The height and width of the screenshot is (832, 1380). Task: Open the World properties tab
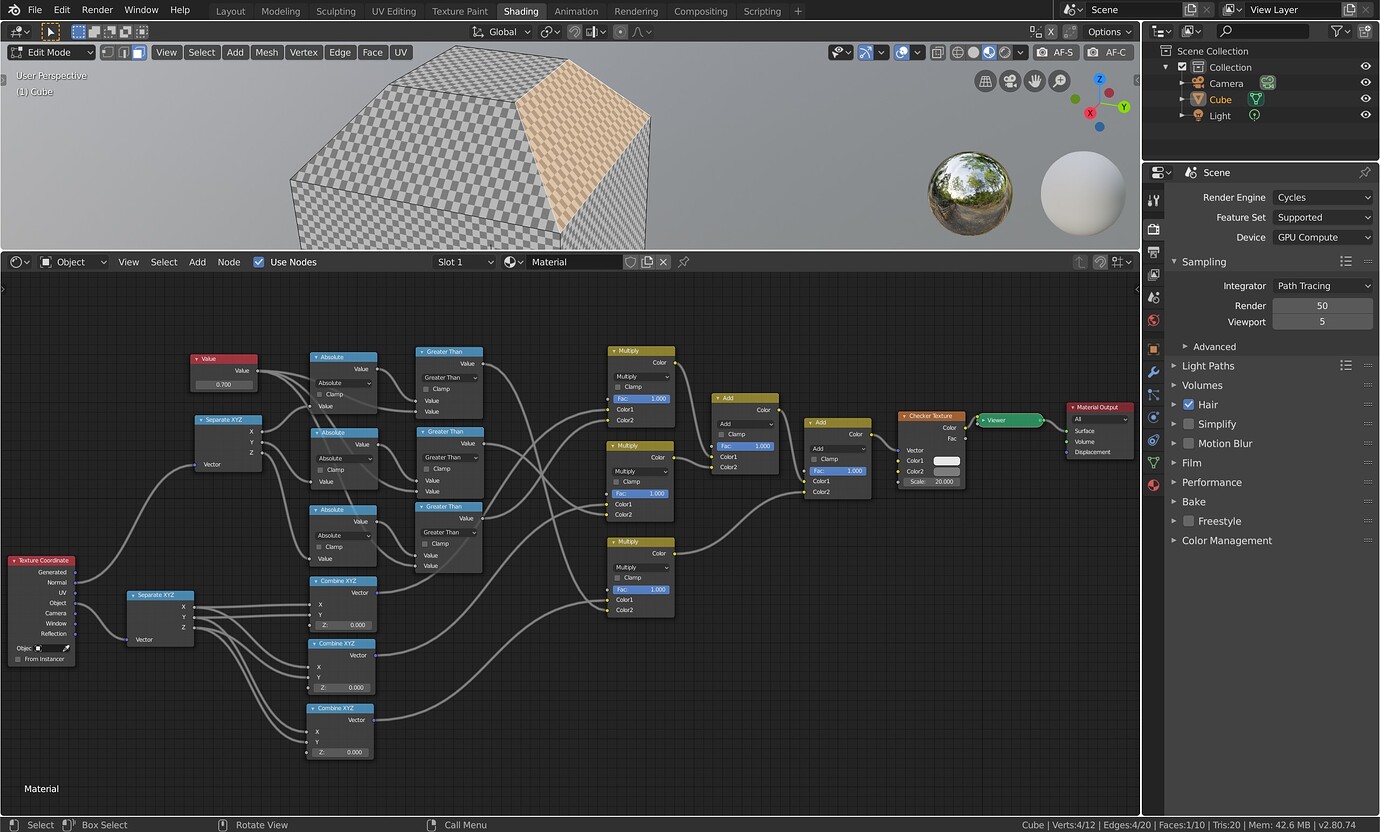(x=1154, y=321)
